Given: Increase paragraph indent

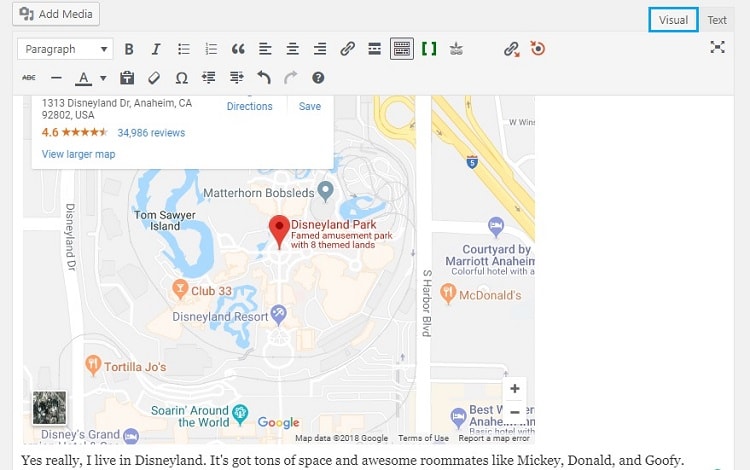Looking at the screenshot, I should point(236,77).
